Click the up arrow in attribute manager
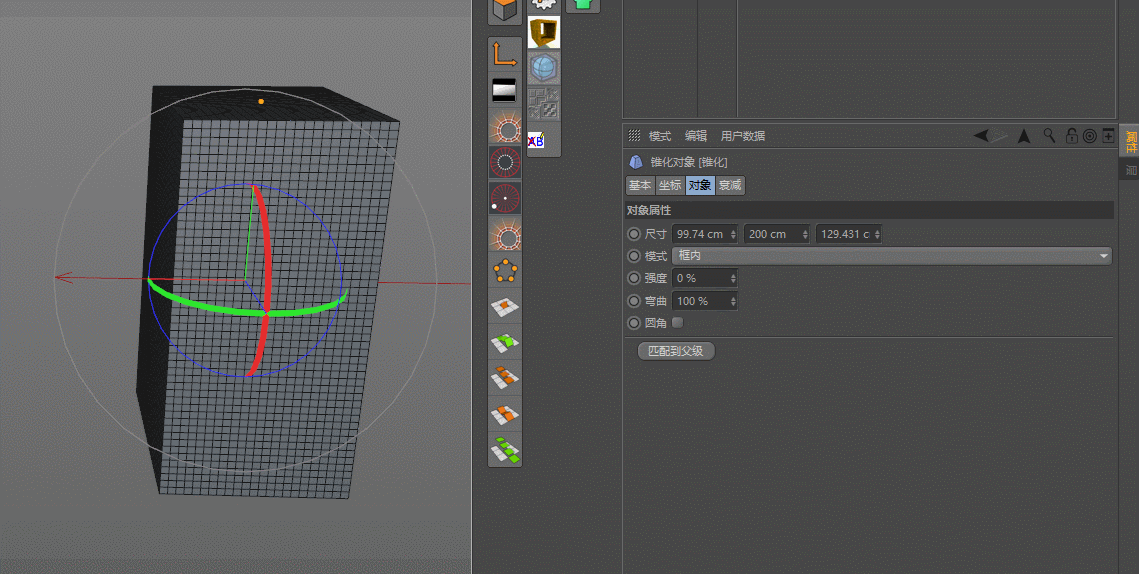 1024,135
